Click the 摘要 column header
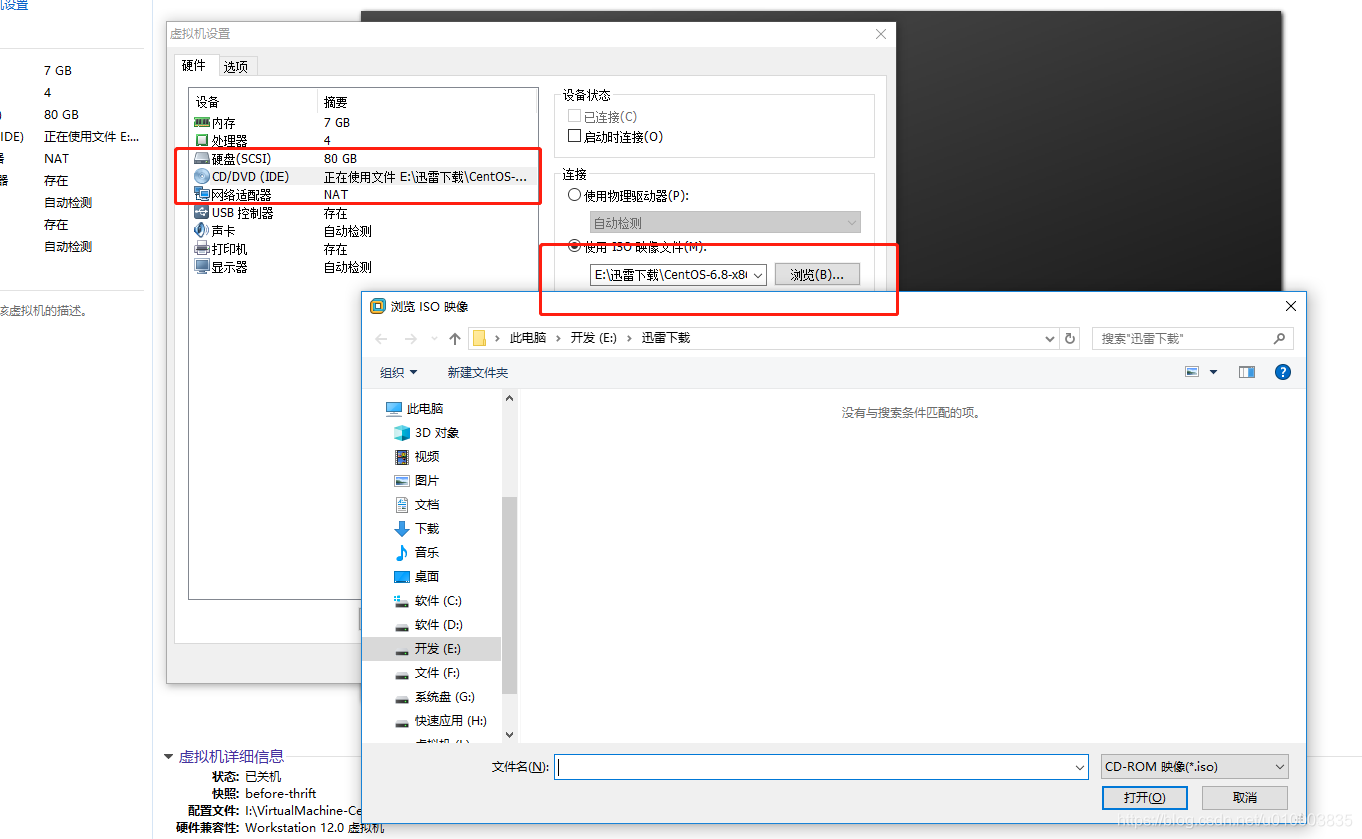This screenshot has width=1362, height=839. tap(429, 102)
